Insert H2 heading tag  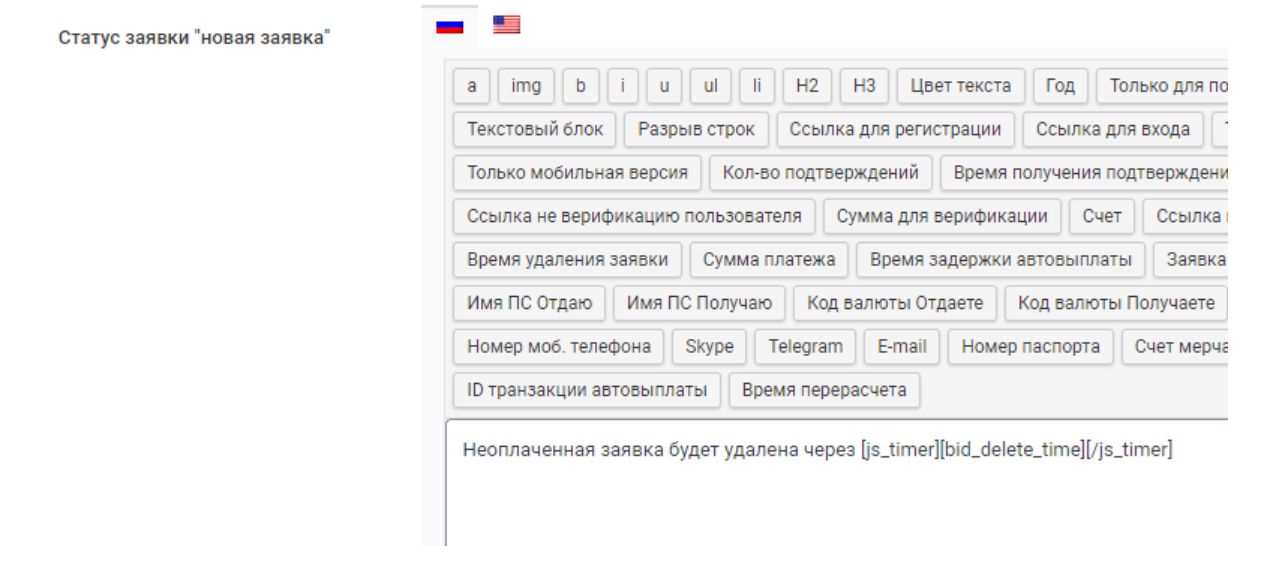click(x=807, y=86)
